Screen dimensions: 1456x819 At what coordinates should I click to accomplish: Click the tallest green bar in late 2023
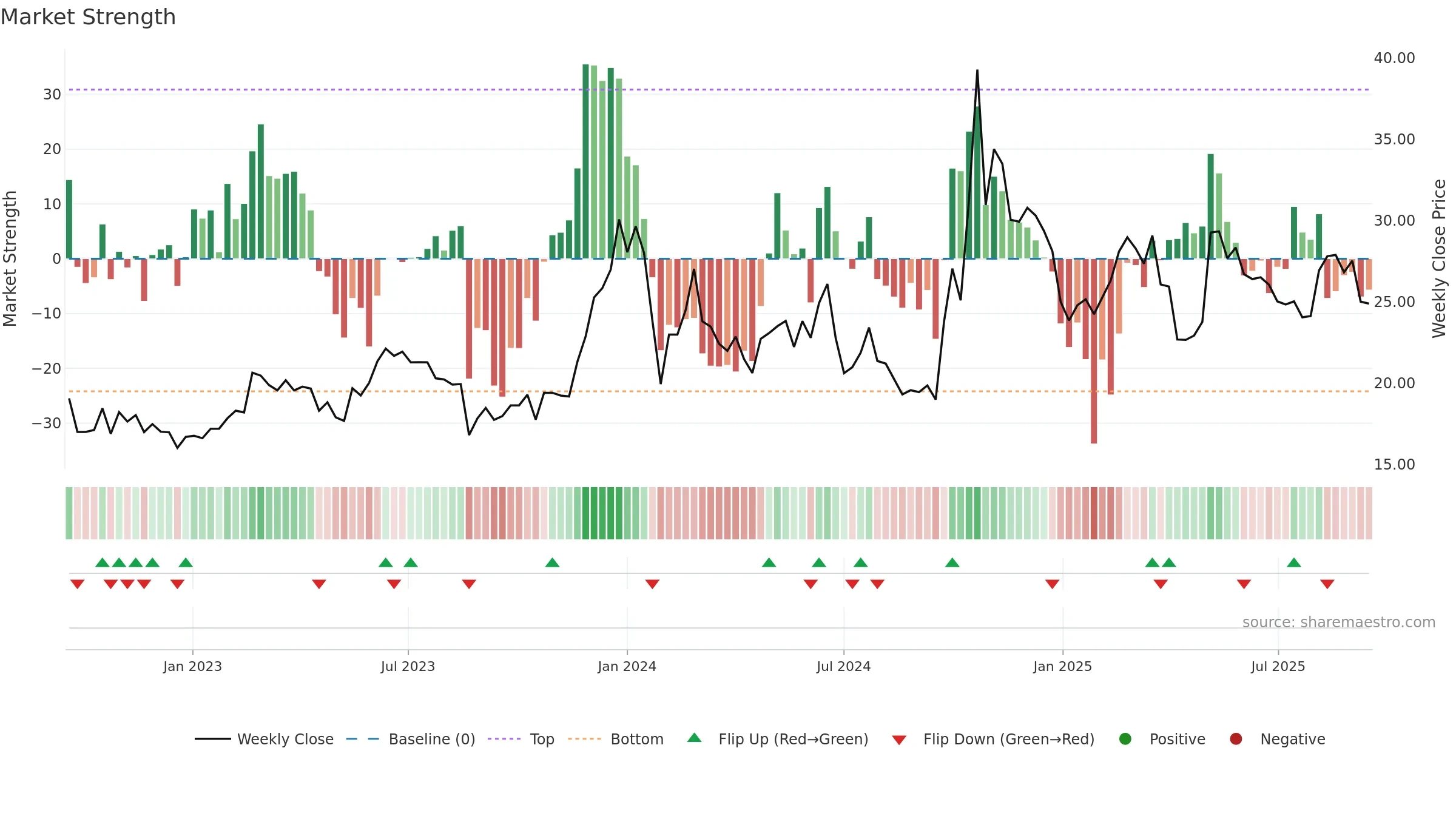[x=585, y=161]
